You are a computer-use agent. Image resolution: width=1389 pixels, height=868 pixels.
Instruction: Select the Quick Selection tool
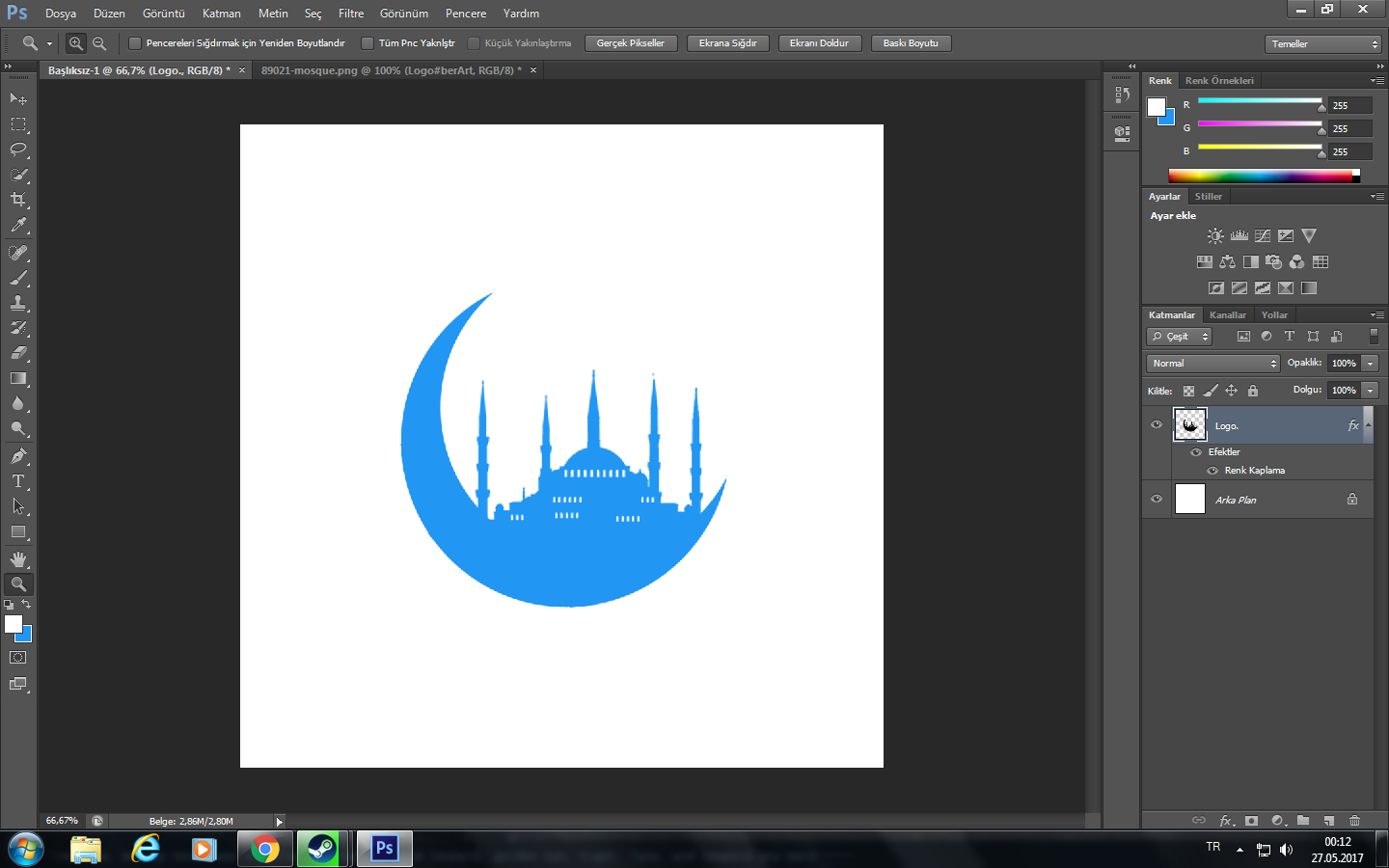(x=18, y=175)
